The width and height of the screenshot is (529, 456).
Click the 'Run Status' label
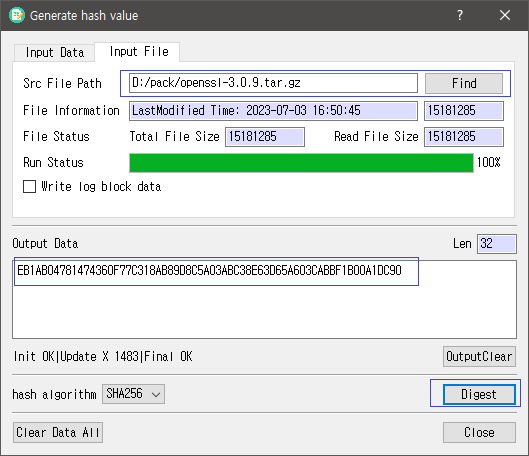53,163
